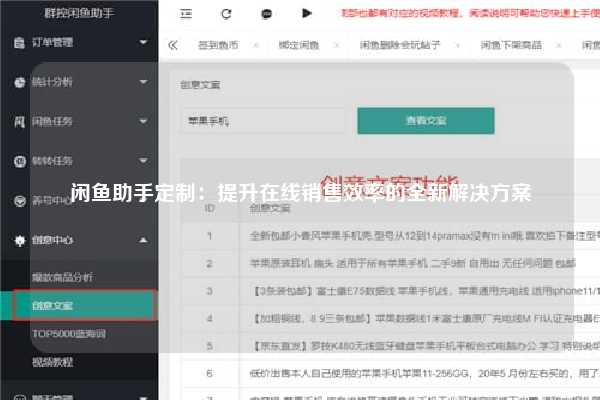
Task: Click the 群控闲鱼助手 app title
Action: pyautogui.click(x=79, y=13)
